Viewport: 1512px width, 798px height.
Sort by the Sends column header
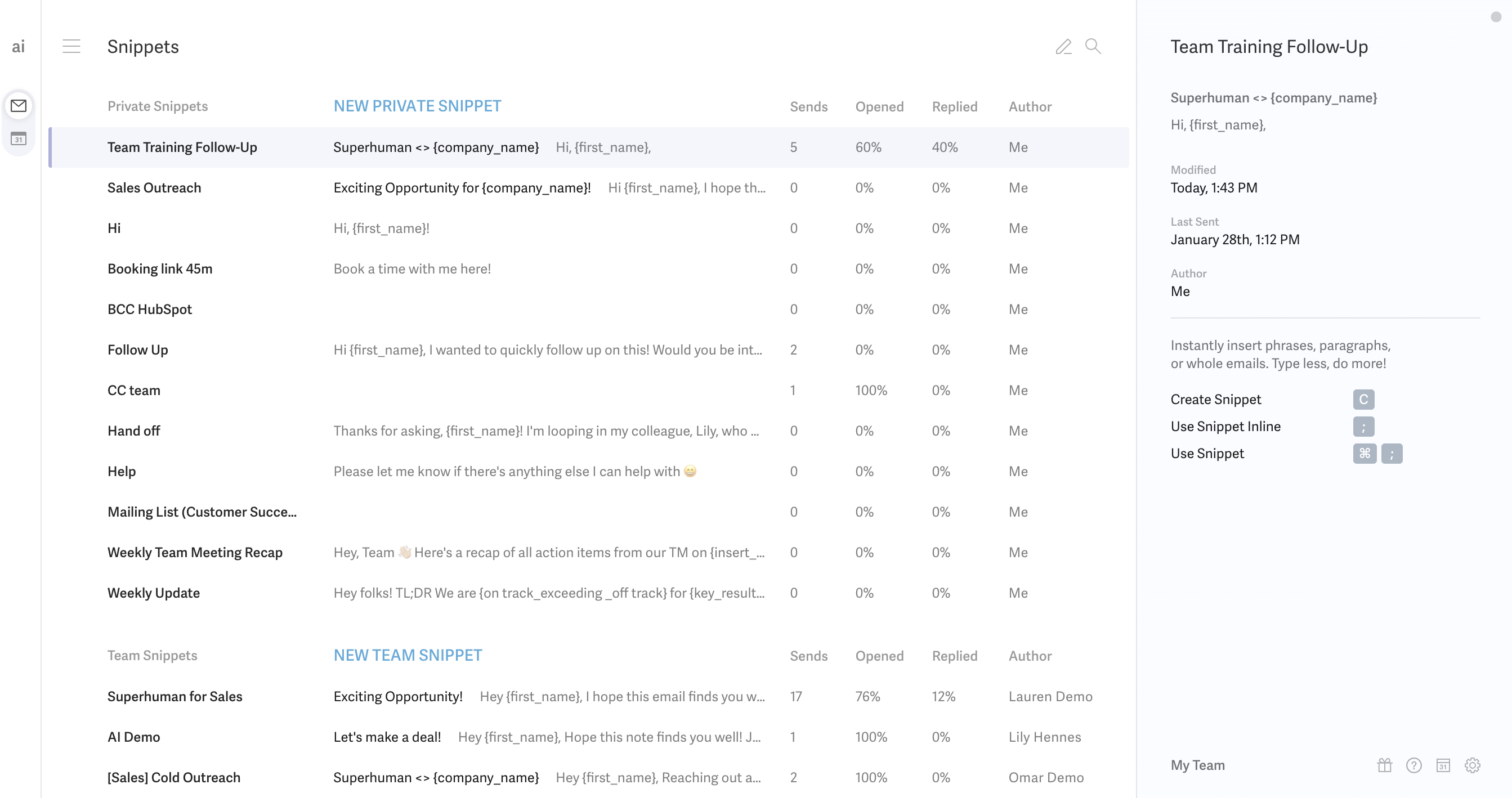click(809, 106)
